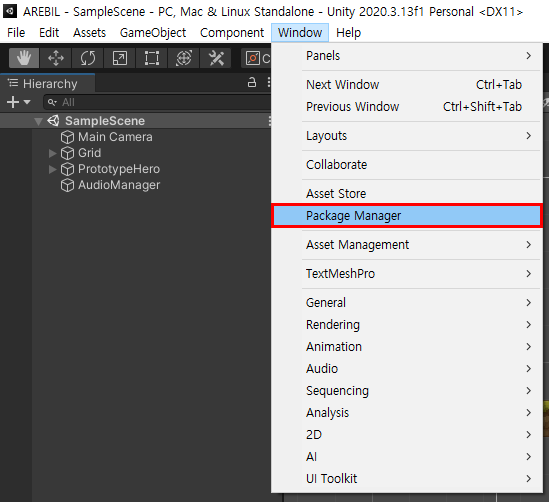Select Main Camera in the Hierarchy
The image size is (549, 502).
115,137
